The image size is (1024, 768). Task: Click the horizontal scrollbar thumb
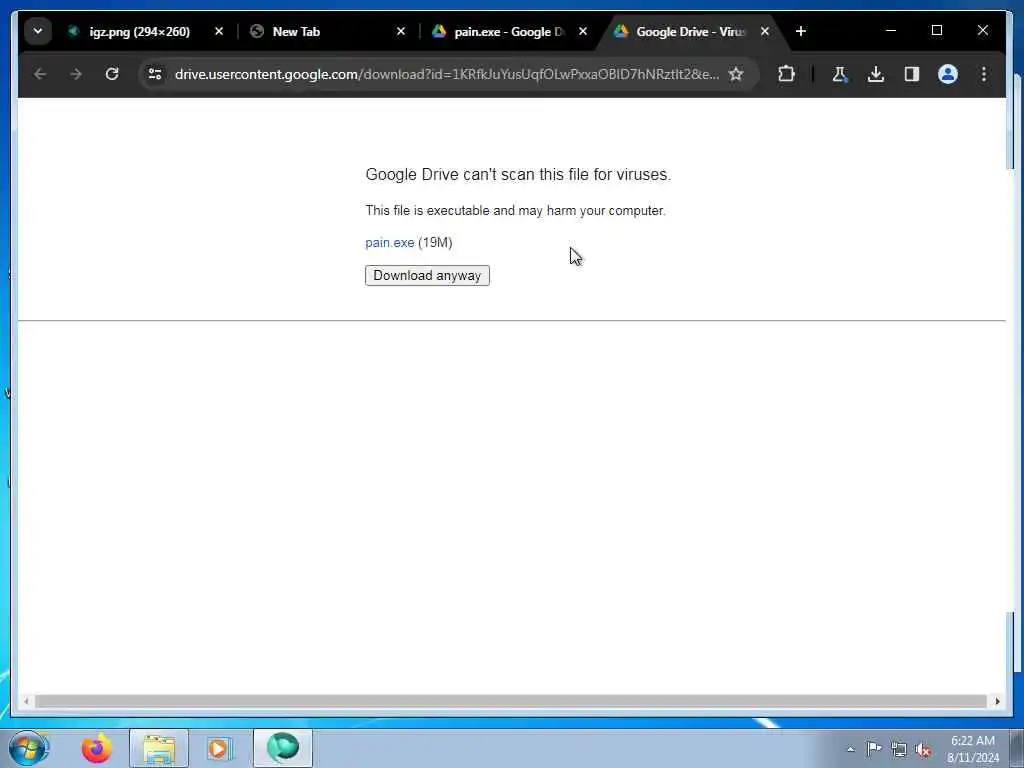tap(511, 701)
